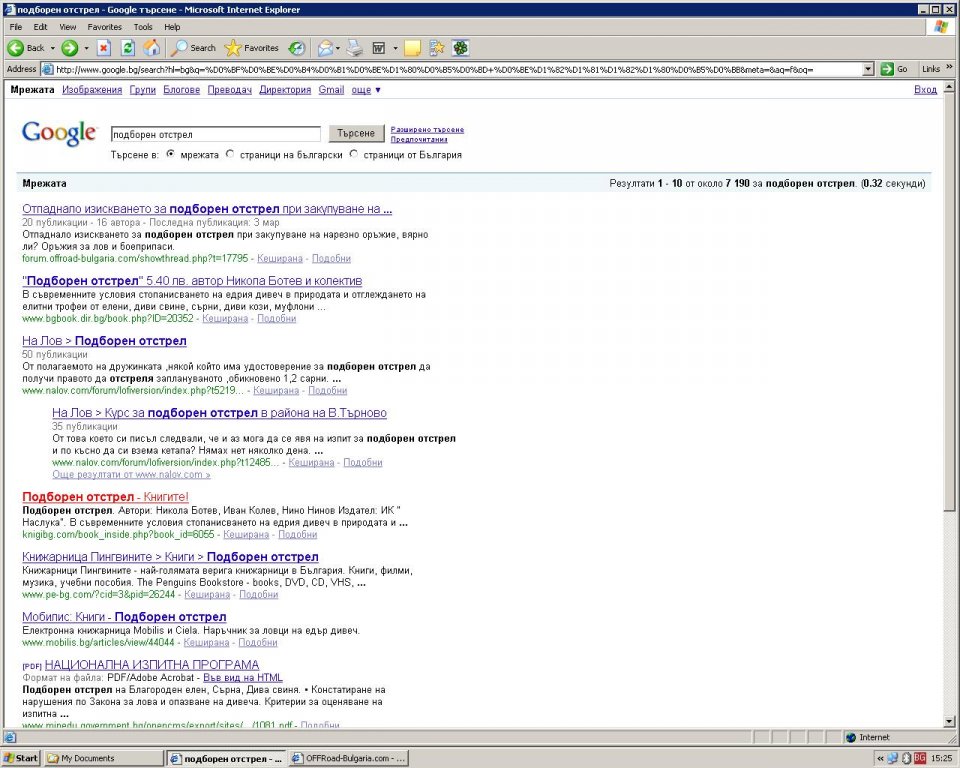Open the Edit with Word dropdown arrow

tap(395, 48)
